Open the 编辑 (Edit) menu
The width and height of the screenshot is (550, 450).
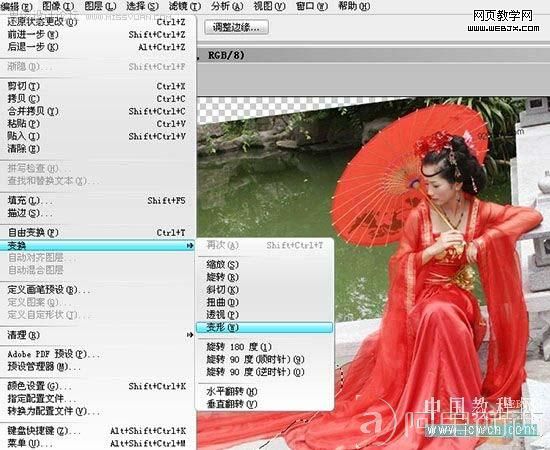point(16,6)
